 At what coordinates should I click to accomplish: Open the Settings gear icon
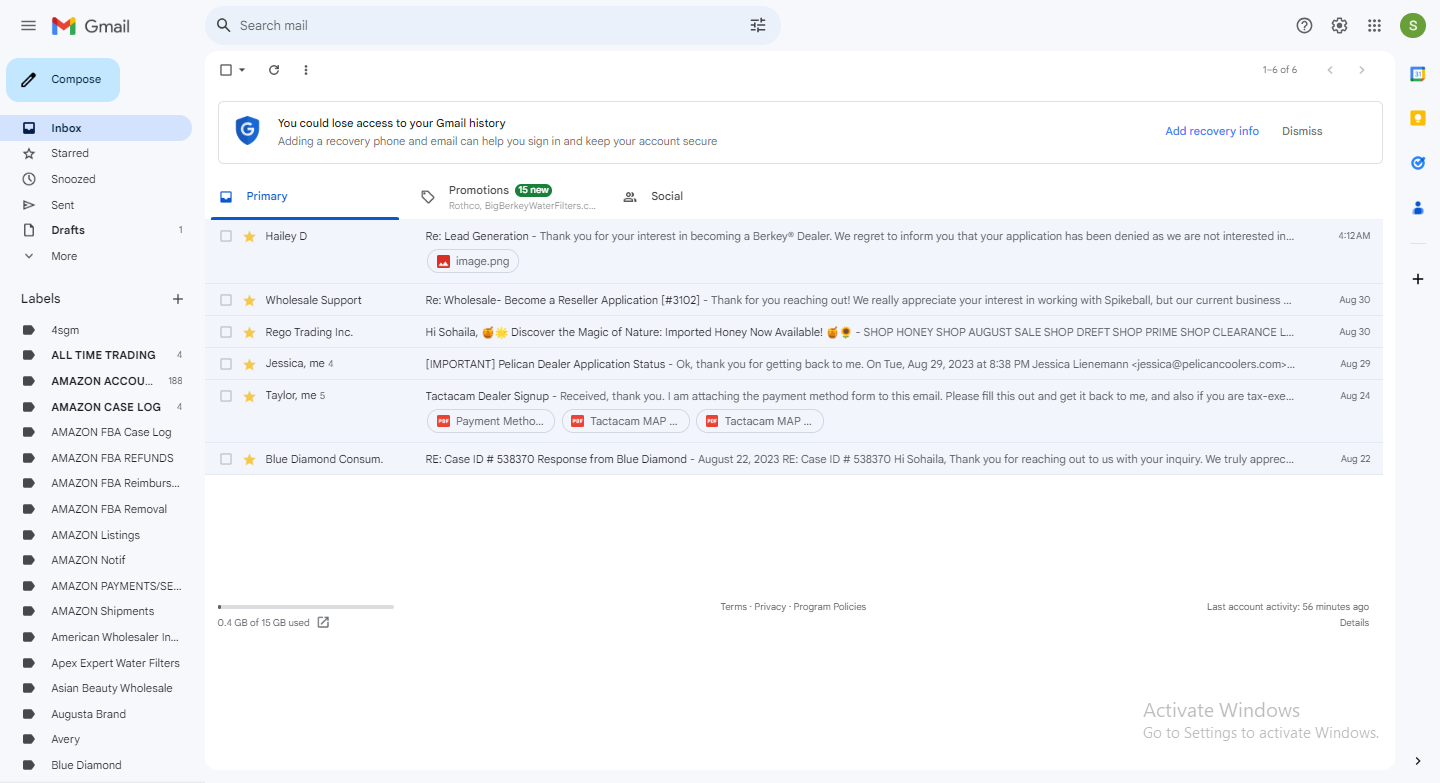[x=1339, y=26]
